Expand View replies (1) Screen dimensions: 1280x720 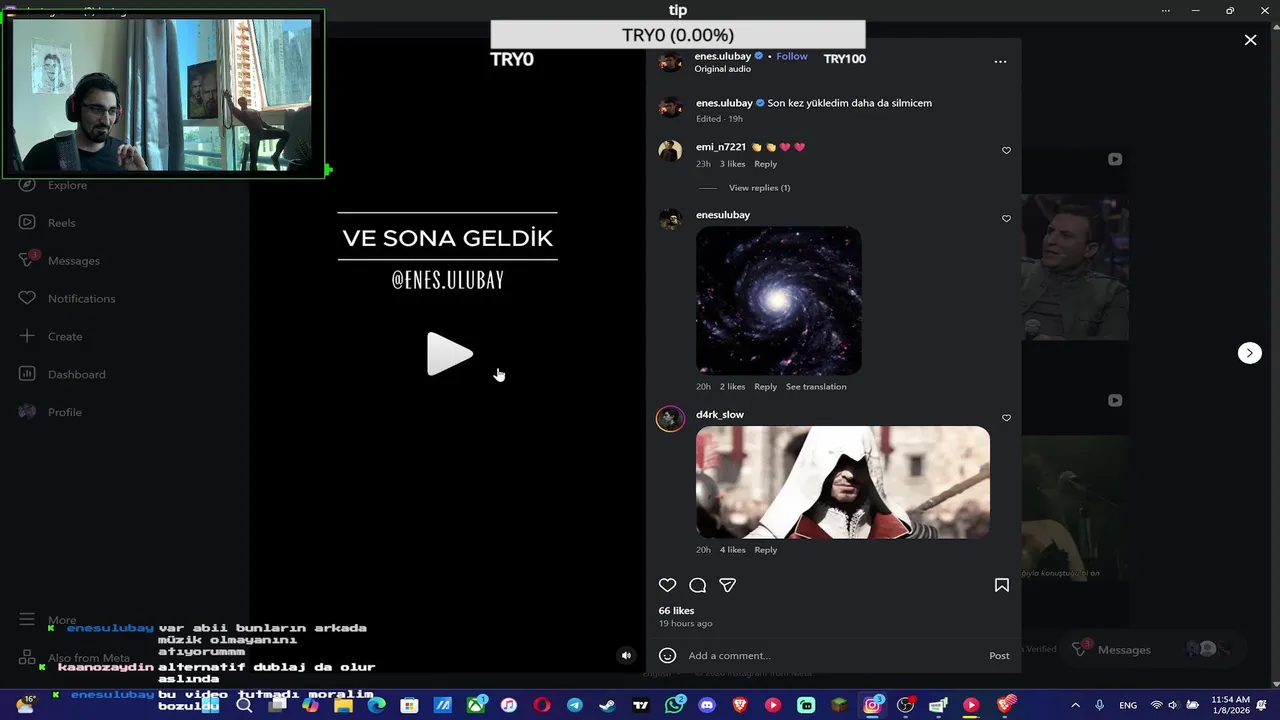759,188
